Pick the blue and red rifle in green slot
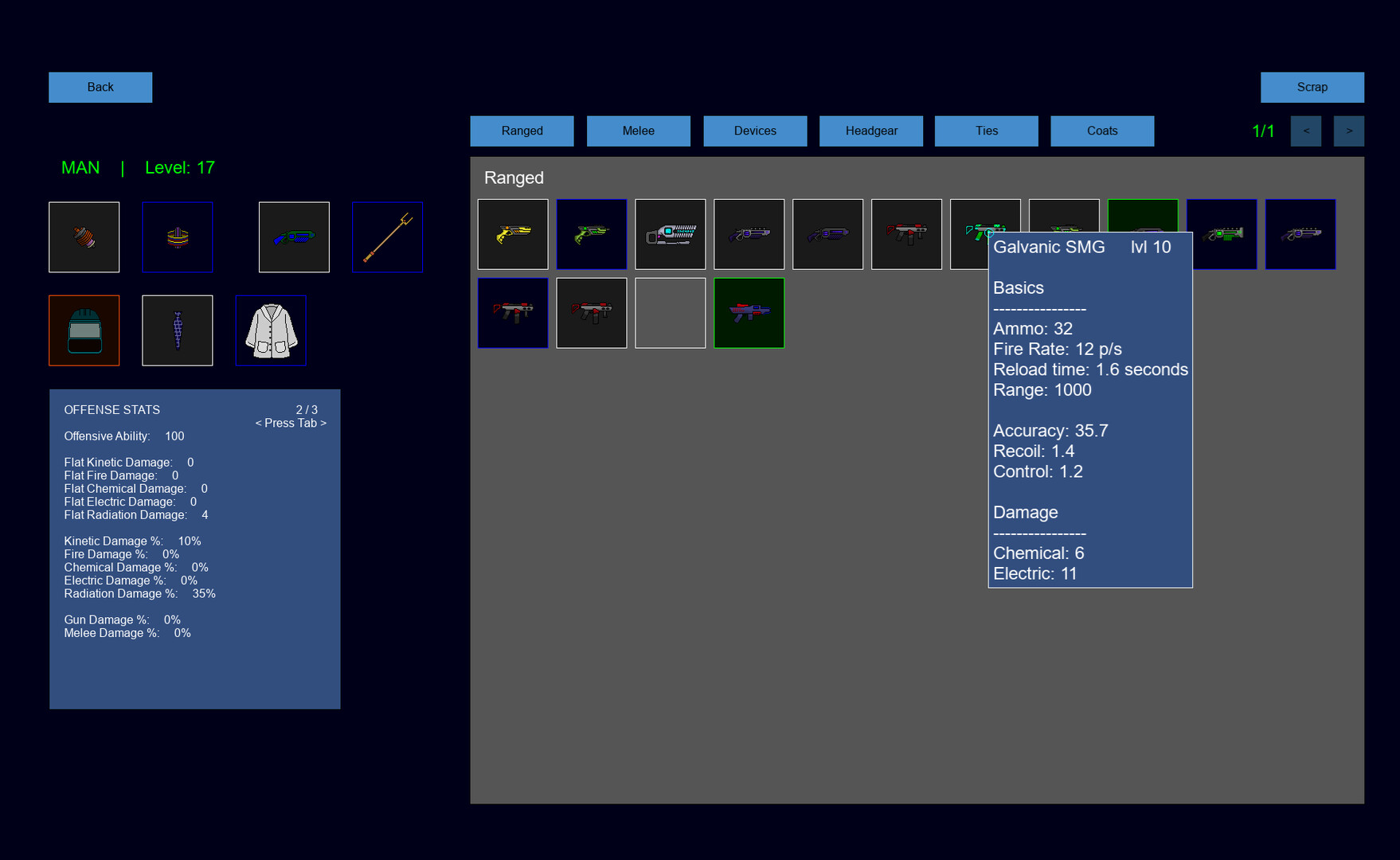 click(x=749, y=313)
